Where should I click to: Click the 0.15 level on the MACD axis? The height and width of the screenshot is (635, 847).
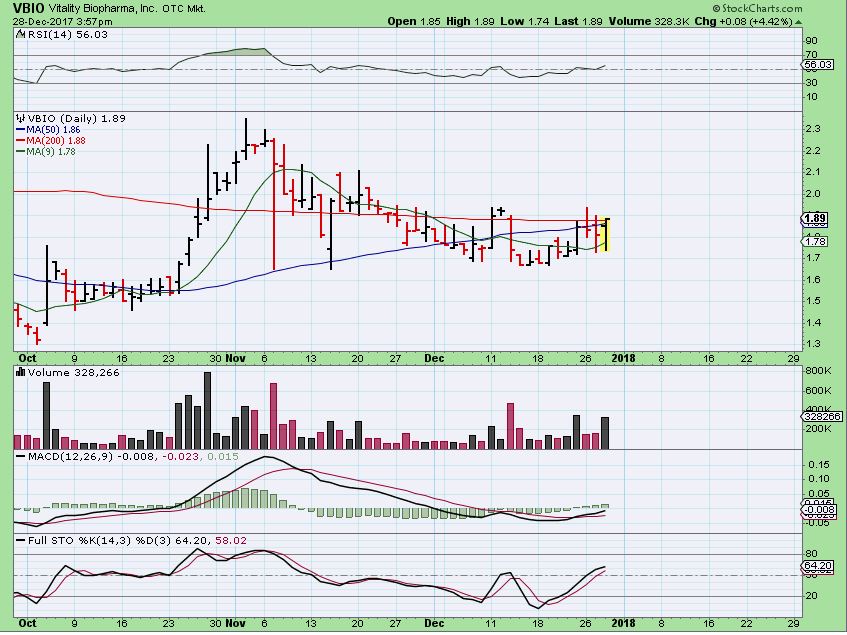click(x=819, y=464)
